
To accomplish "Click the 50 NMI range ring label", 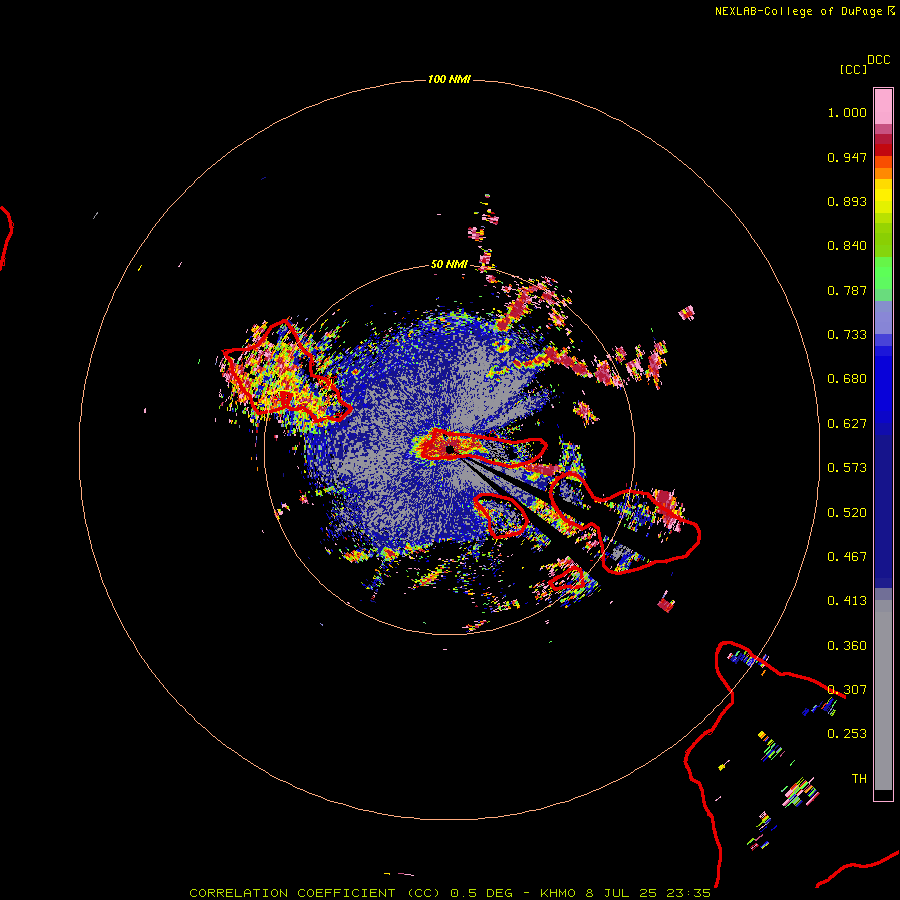I will click(x=449, y=264).
